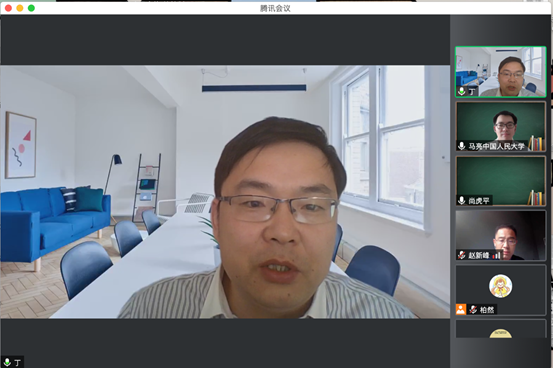Click the microphone icon beside 马亮中国人民大学
The height and width of the screenshot is (368, 553).
[461, 146]
